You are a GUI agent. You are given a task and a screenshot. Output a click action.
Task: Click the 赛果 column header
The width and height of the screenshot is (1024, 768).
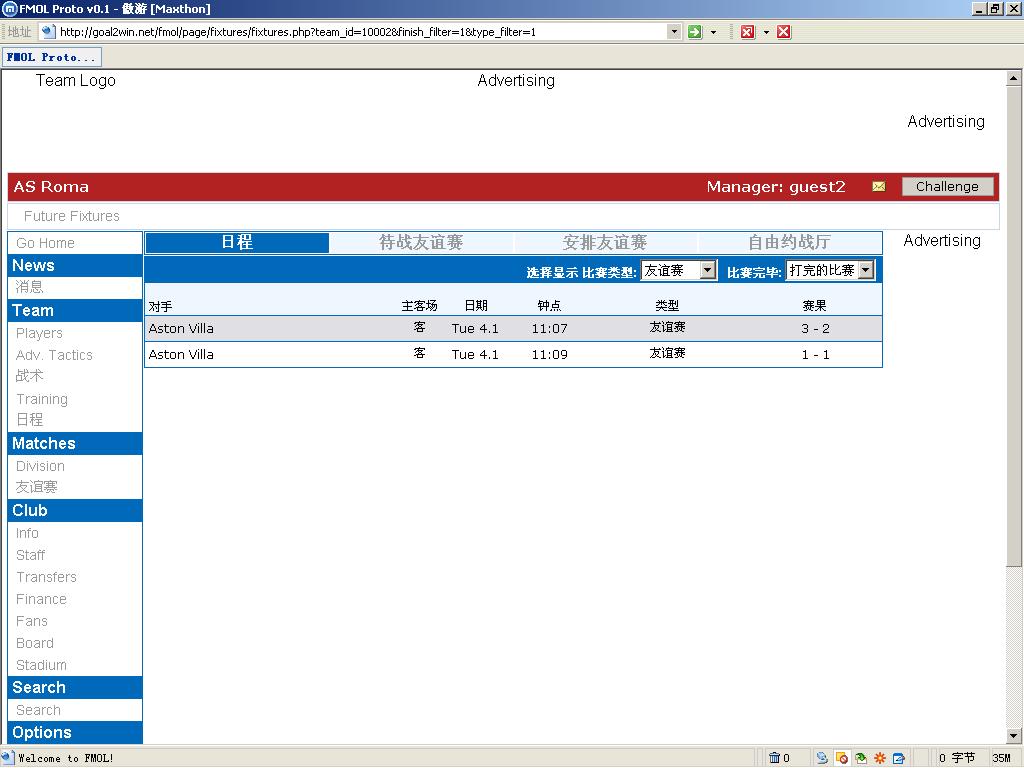pyautogui.click(x=814, y=306)
